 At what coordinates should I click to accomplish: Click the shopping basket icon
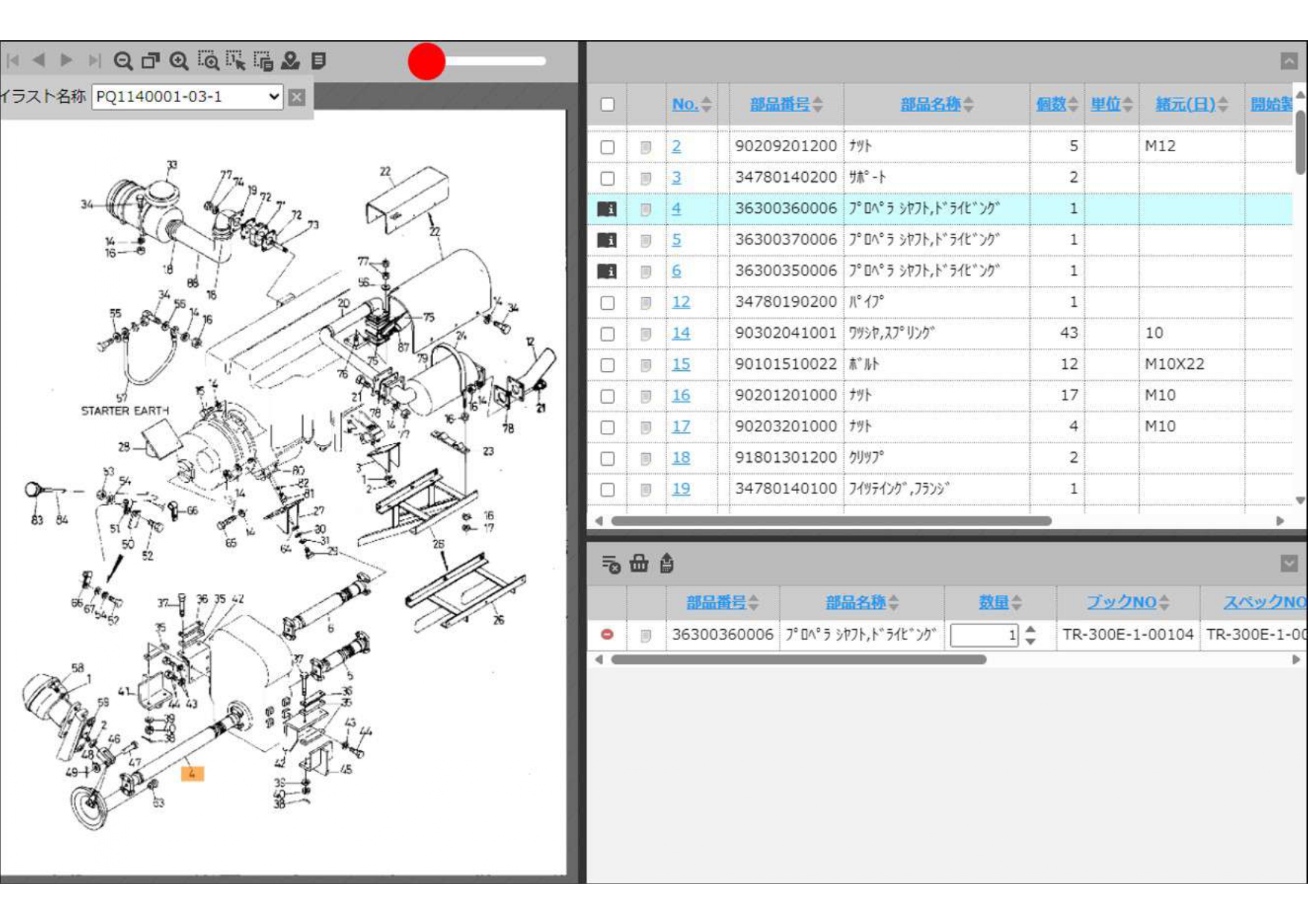[x=639, y=563]
